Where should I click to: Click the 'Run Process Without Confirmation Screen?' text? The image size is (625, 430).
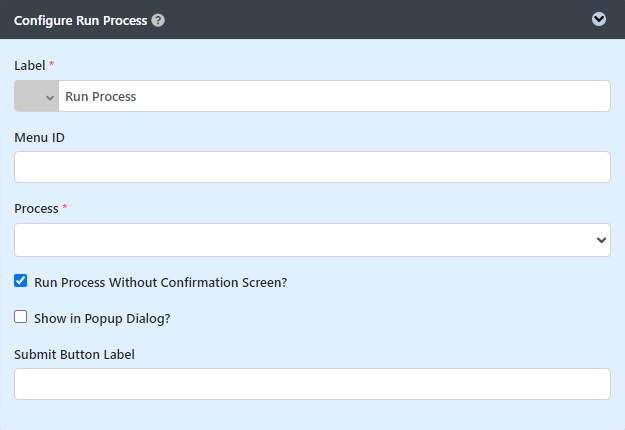click(x=160, y=282)
